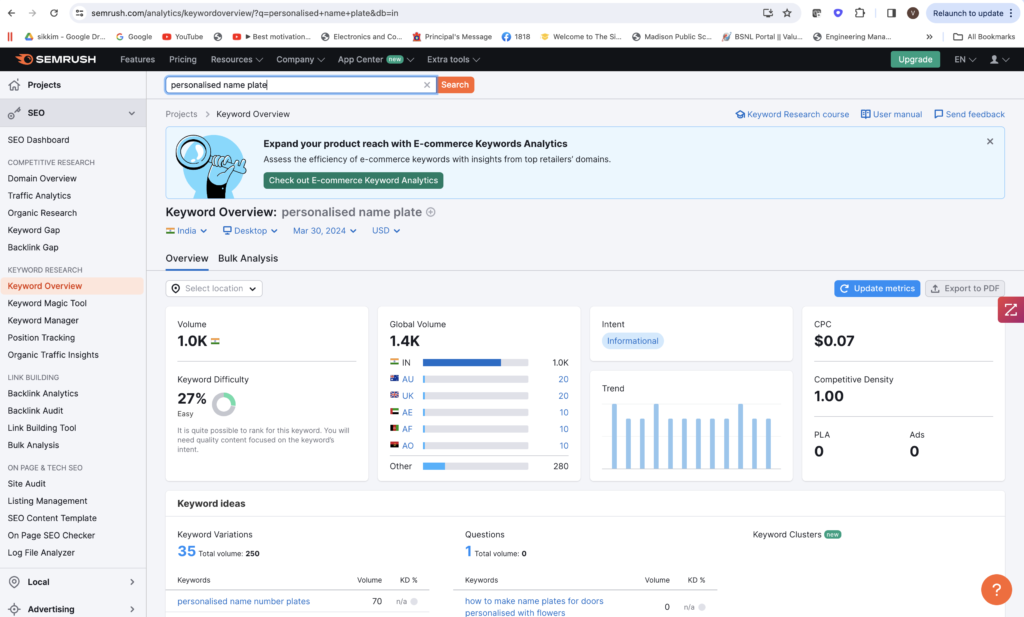Open the Extra tools menu

[x=453, y=59]
